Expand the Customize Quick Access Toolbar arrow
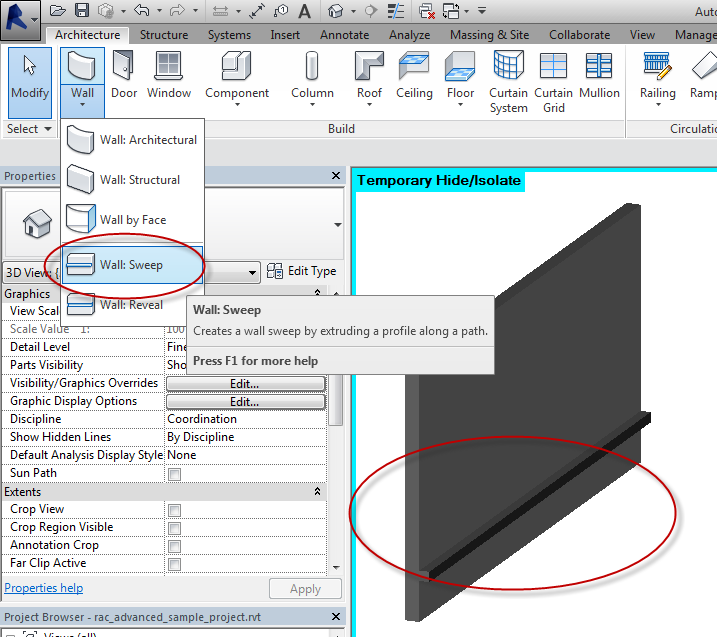 [x=482, y=10]
